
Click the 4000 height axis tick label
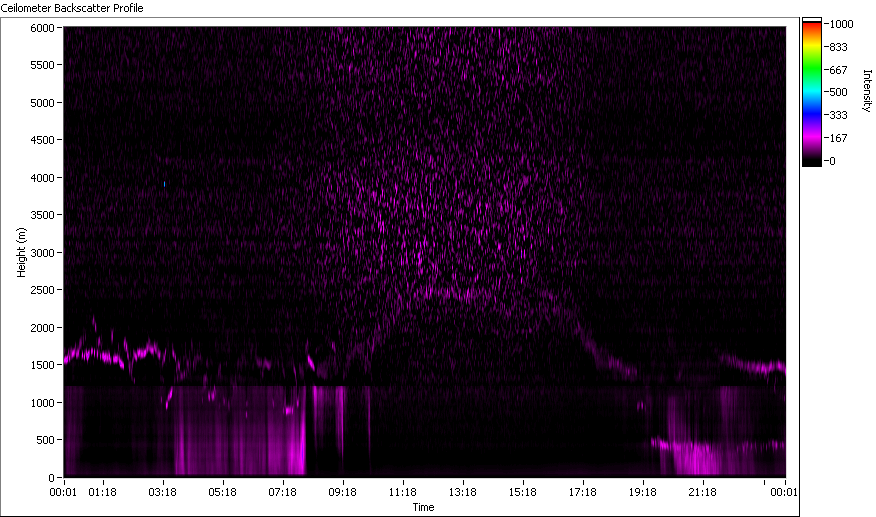click(42, 178)
